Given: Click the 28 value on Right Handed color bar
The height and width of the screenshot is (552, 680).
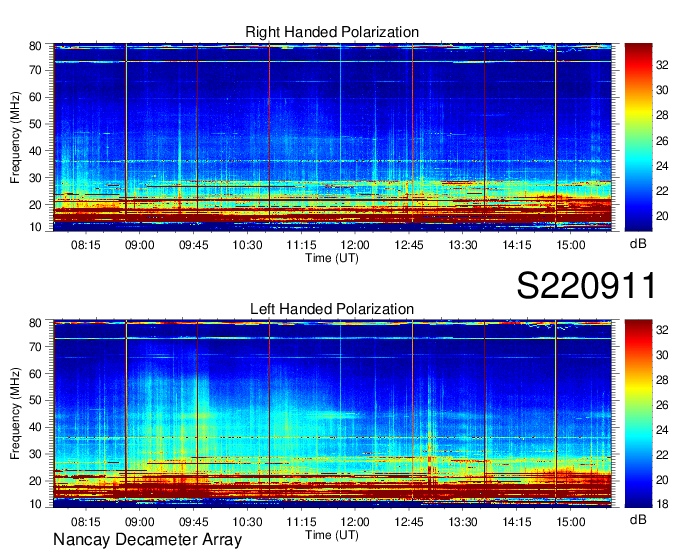Looking at the screenshot, I should (662, 115).
